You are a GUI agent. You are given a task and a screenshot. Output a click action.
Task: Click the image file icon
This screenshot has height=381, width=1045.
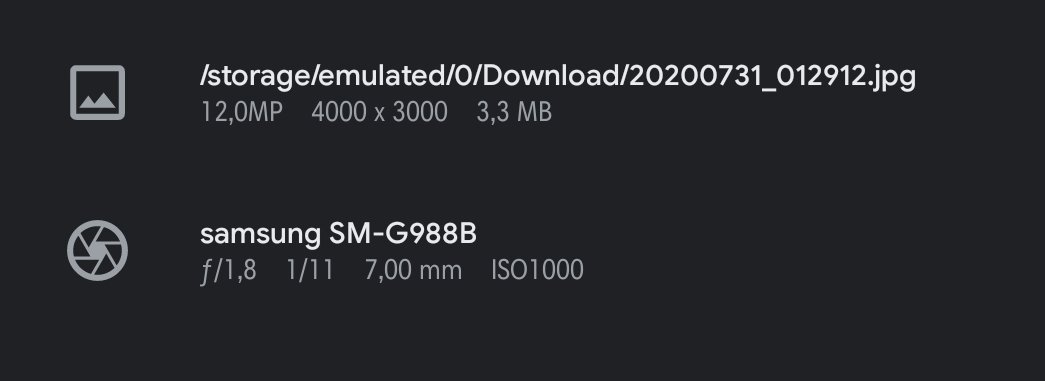click(x=97, y=93)
